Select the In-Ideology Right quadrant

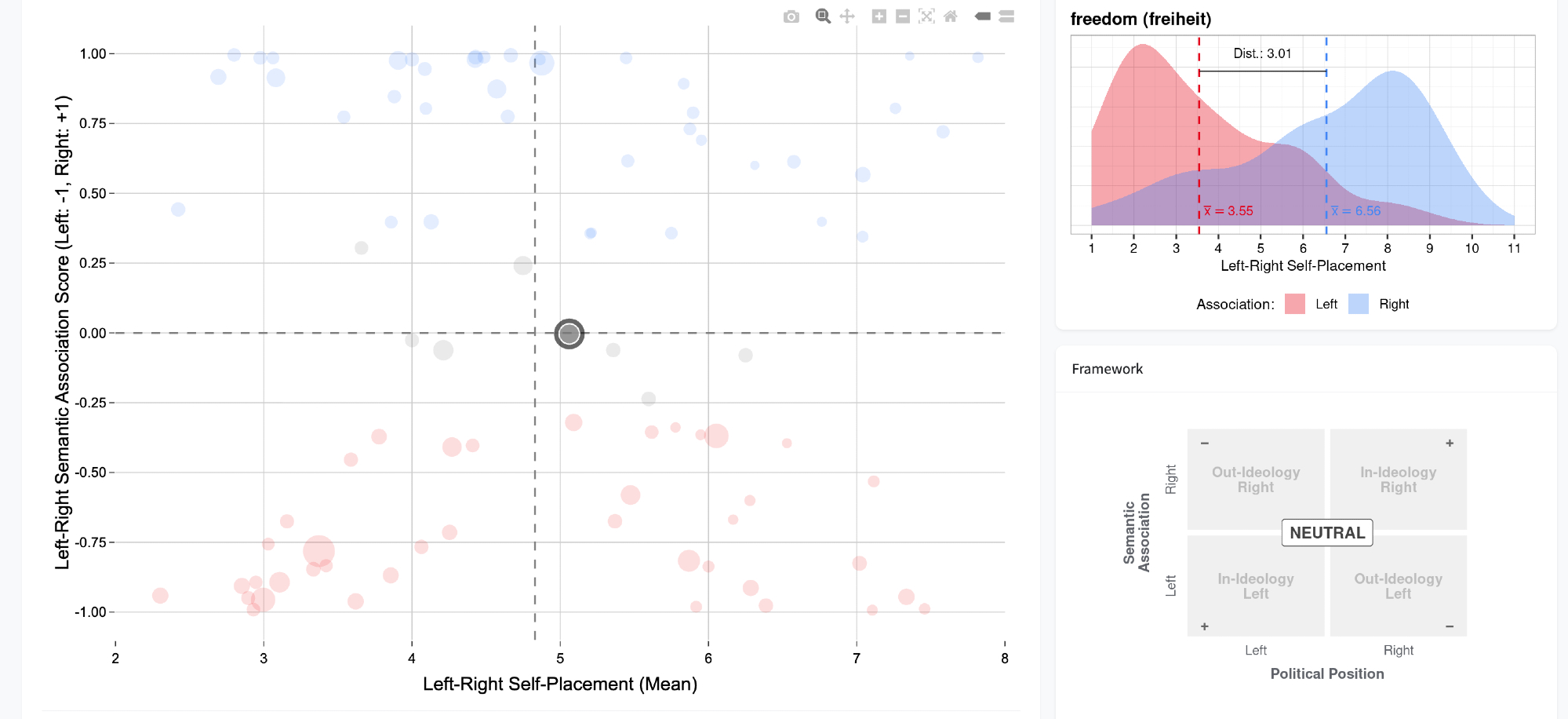coord(1398,480)
